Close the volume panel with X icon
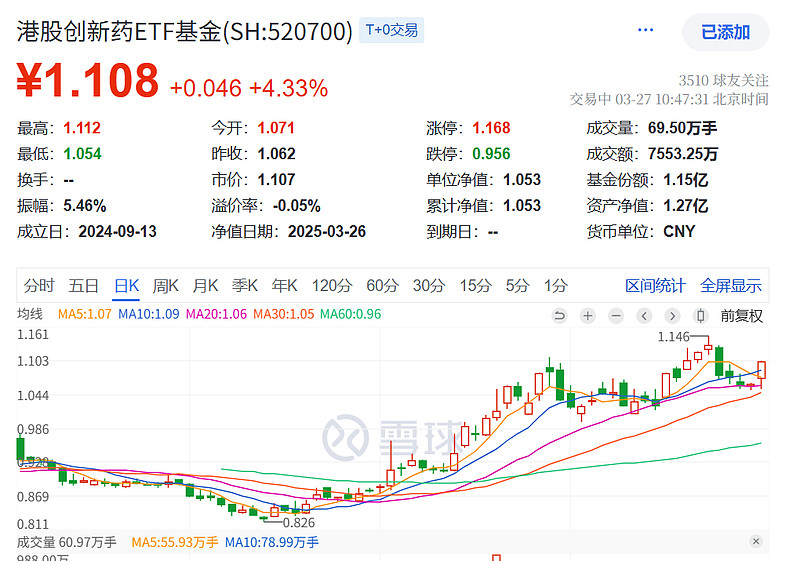The image size is (800, 561). (756, 541)
